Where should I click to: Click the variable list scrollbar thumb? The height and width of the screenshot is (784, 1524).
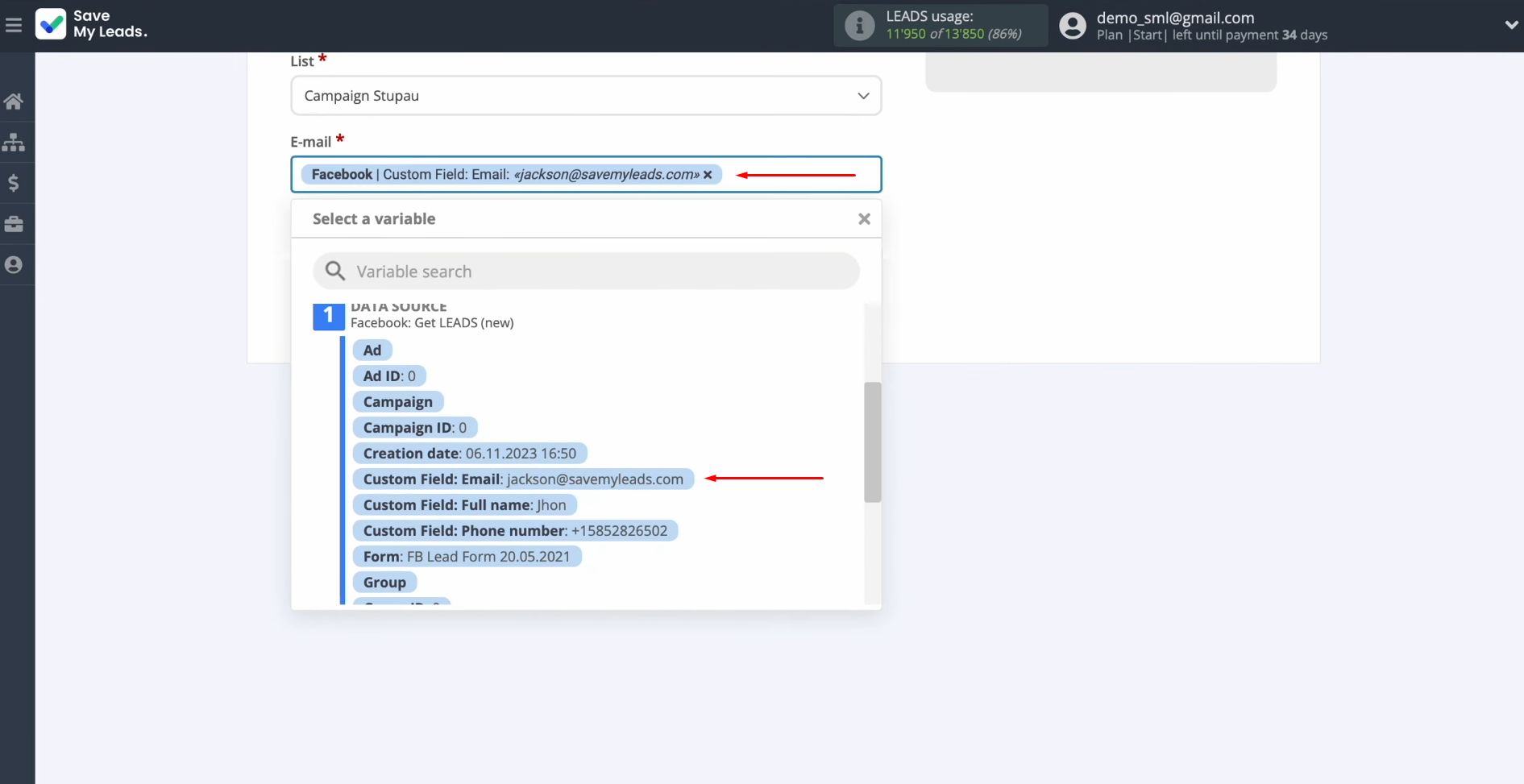point(872,442)
